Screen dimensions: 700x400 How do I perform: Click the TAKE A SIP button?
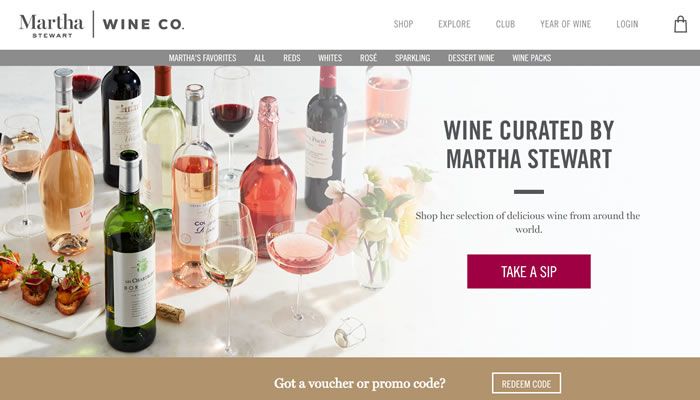(x=529, y=271)
